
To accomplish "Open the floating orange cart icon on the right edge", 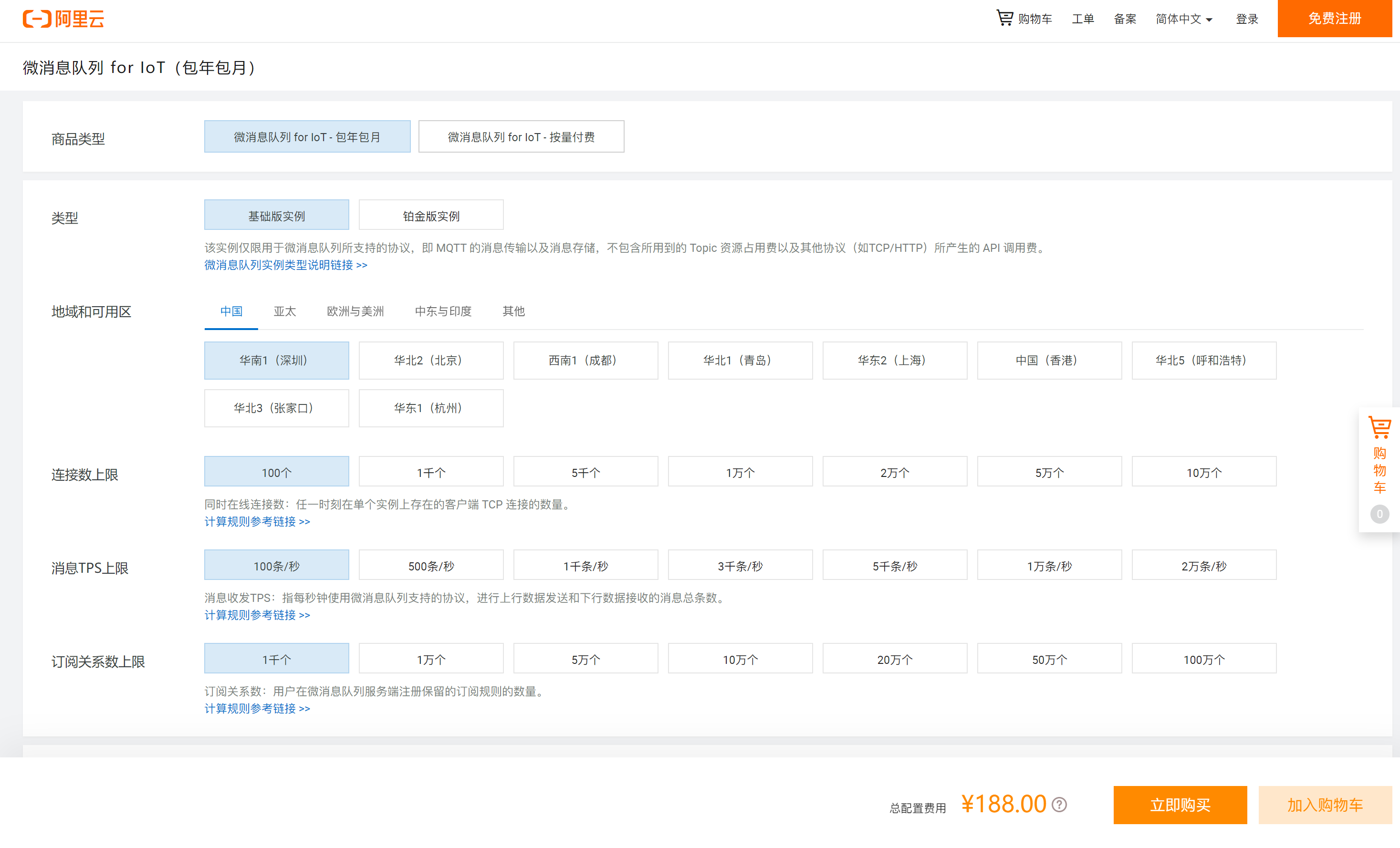I will pyautogui.click(x=1379, y=427).
